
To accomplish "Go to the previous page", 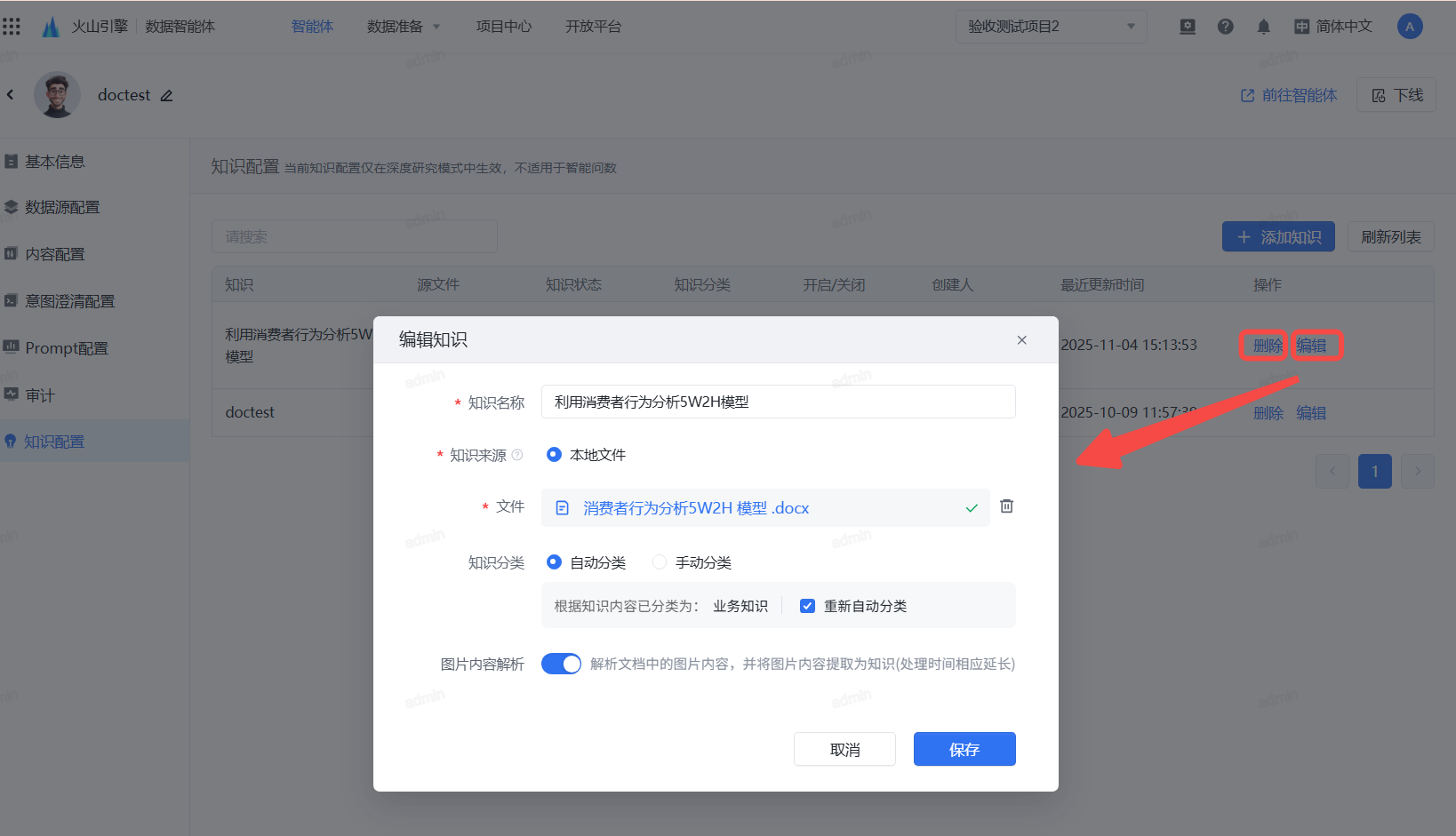I will point(1332,471).
